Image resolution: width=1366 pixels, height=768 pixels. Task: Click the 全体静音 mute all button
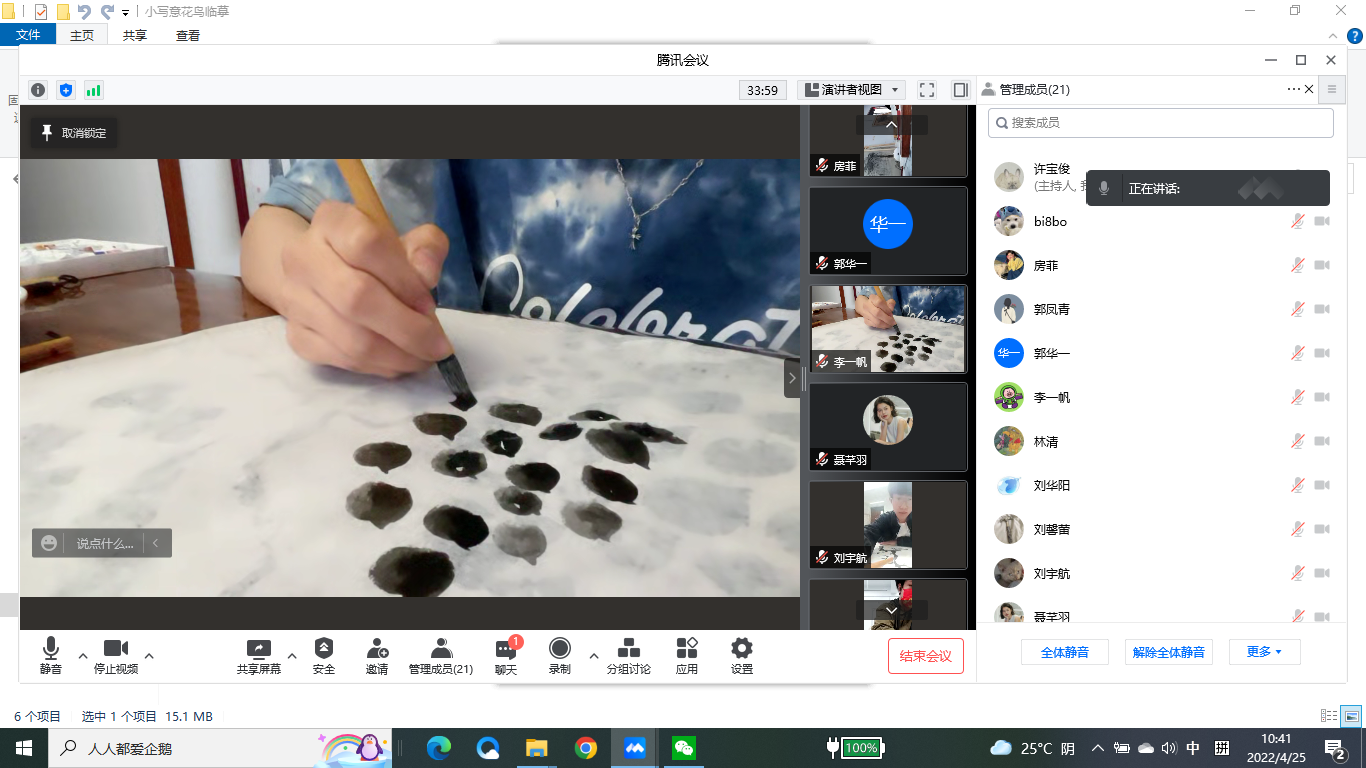click(x=1064, y=652)
